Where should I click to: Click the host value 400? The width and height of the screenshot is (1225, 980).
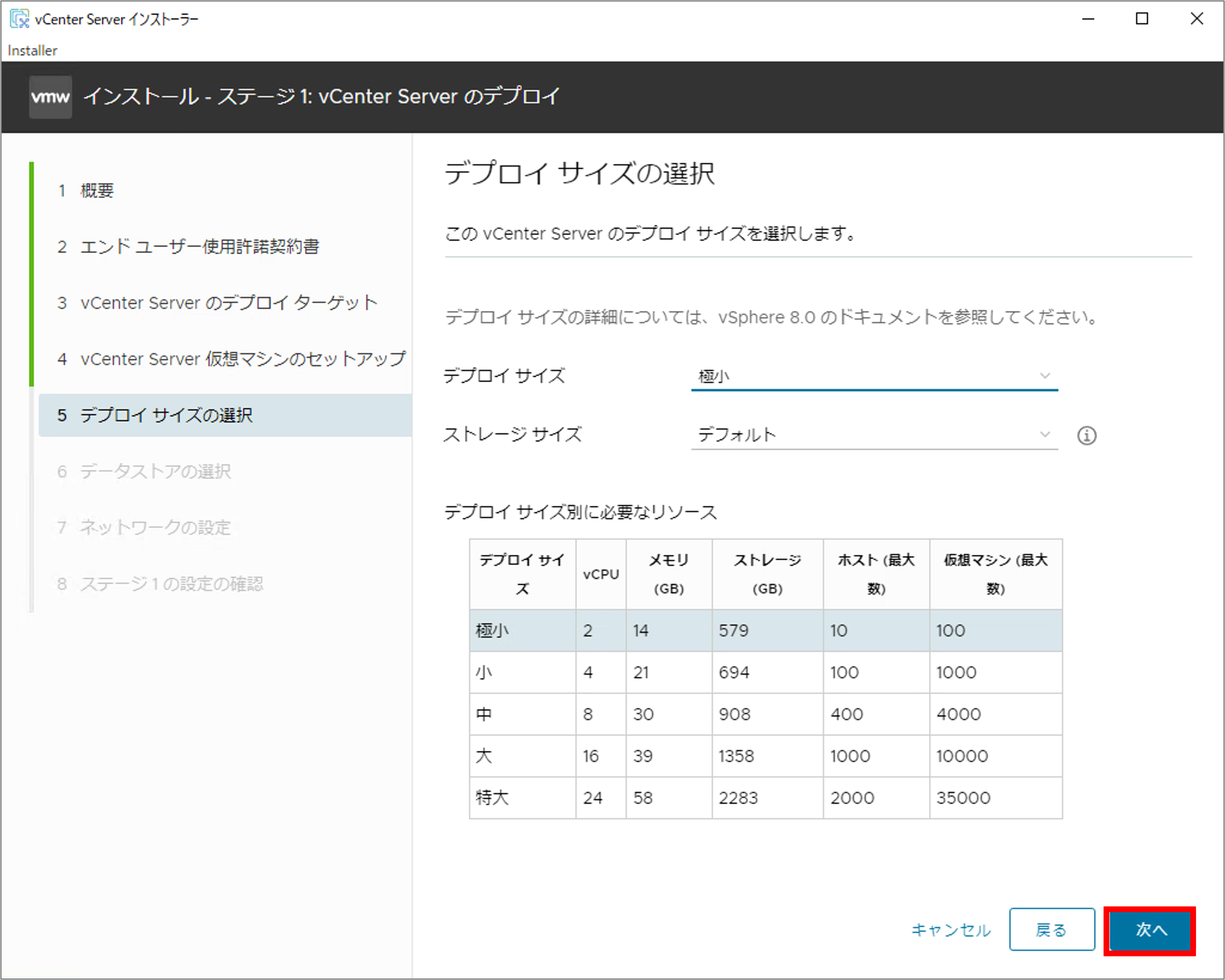(x=847, y=714)
